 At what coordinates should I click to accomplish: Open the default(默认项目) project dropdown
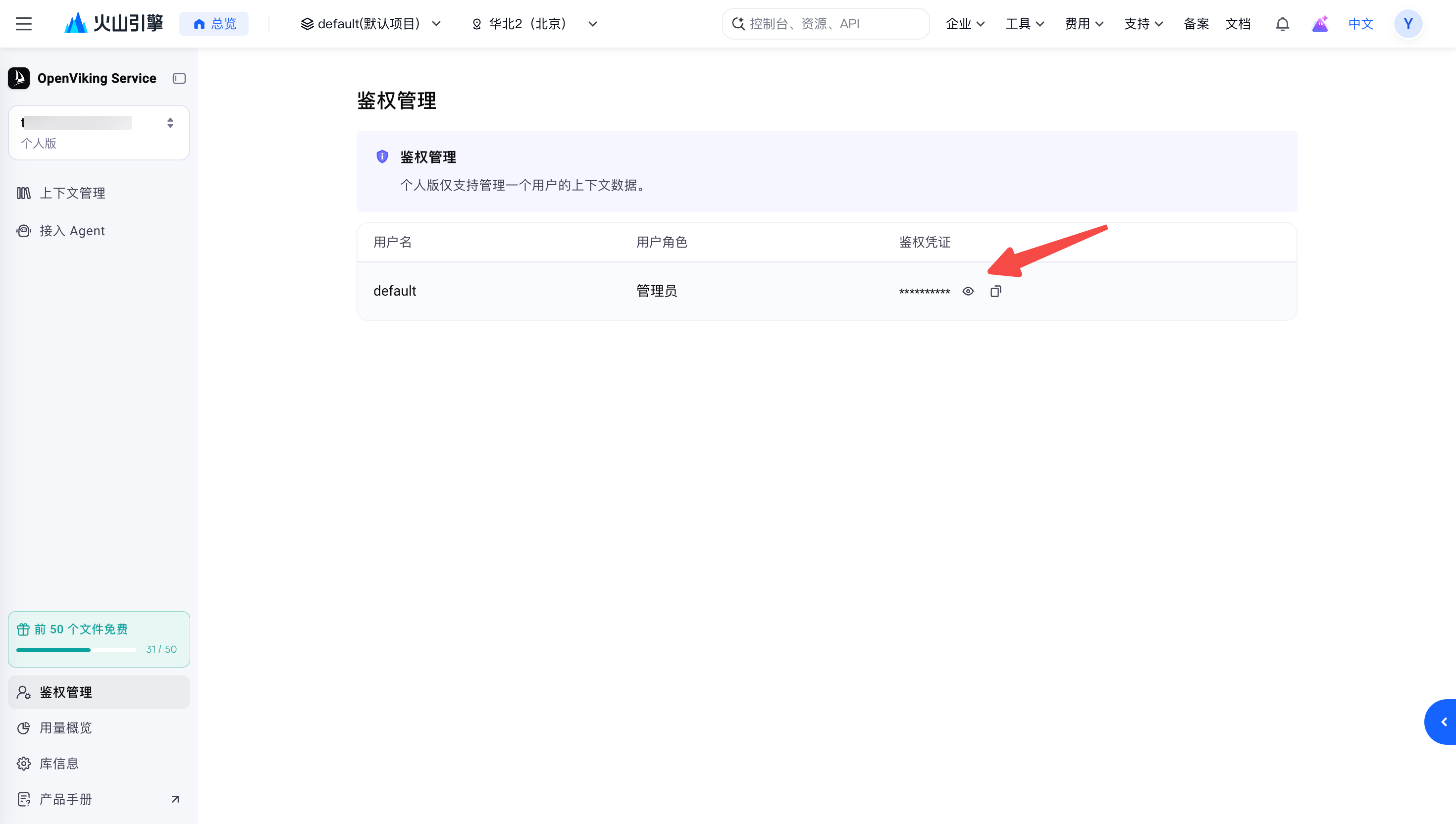coord(370,24)
